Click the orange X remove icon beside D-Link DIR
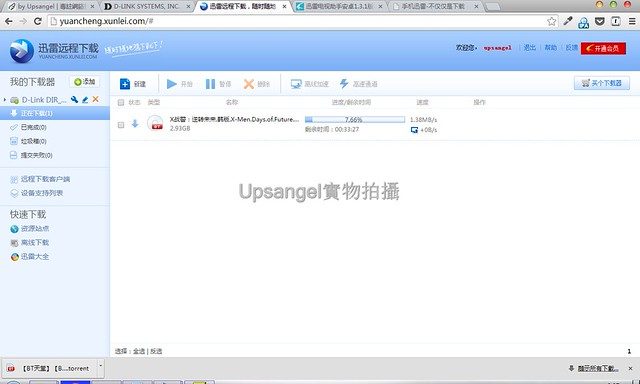The width and height of the screenshot is (640, 384). (x=96, y=99)
